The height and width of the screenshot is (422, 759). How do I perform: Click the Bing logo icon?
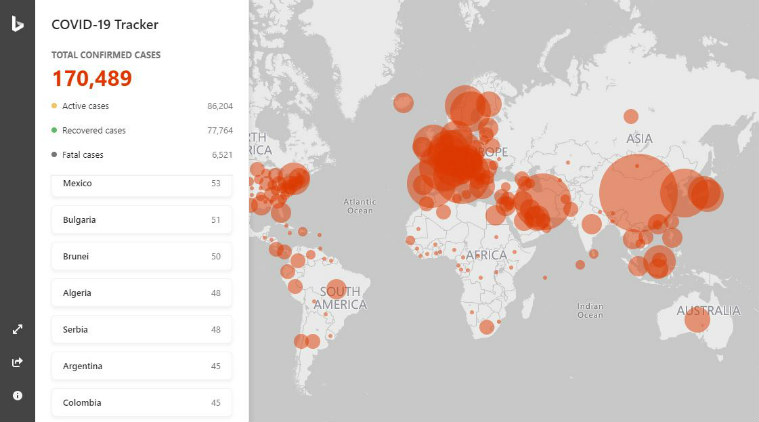point(17,24)
